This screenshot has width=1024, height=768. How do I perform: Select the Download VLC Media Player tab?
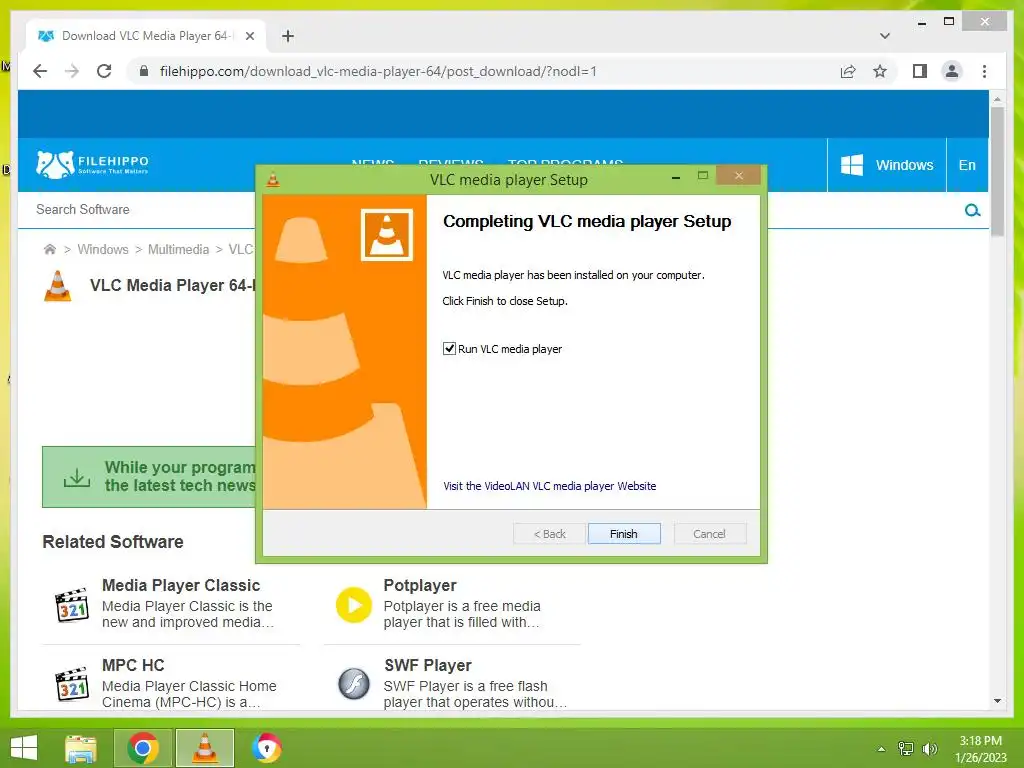(x=146, y=36)
